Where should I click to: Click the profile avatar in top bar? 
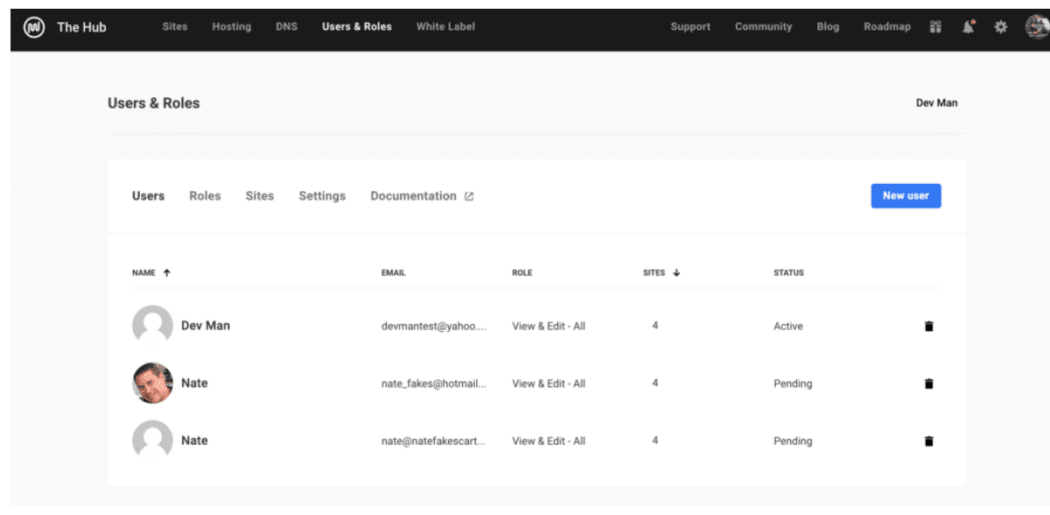pyautogui.click(x=1037, y=27)
